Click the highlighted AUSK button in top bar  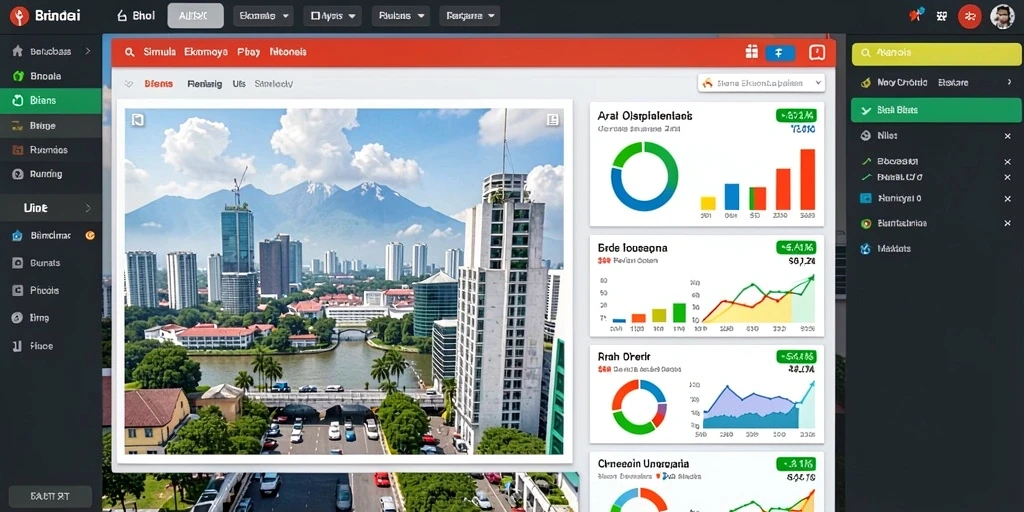(x=195, y=16)
